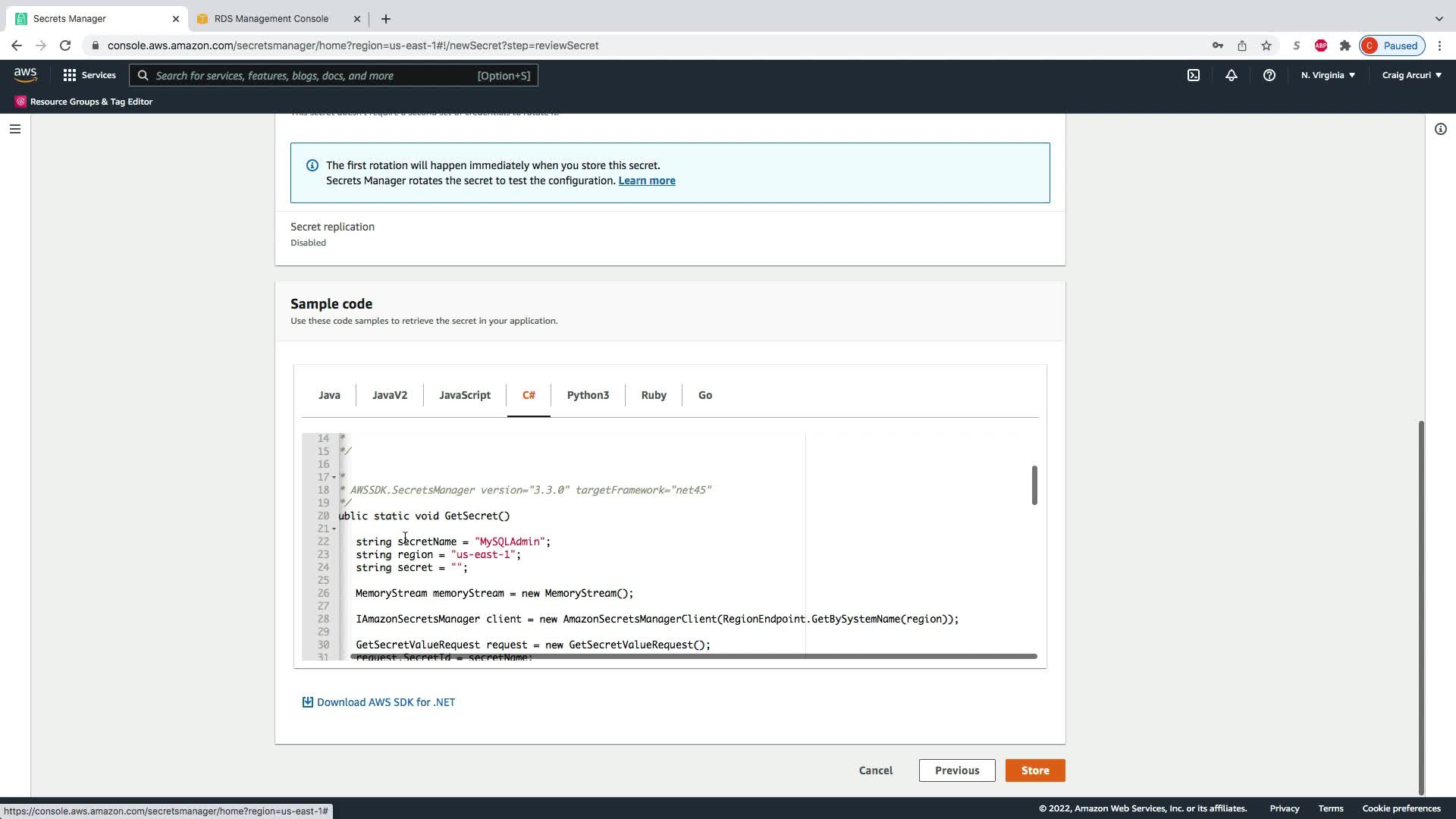Switch to the Python3 code tab
The image size is (1456, 819).
click(588, 395)
